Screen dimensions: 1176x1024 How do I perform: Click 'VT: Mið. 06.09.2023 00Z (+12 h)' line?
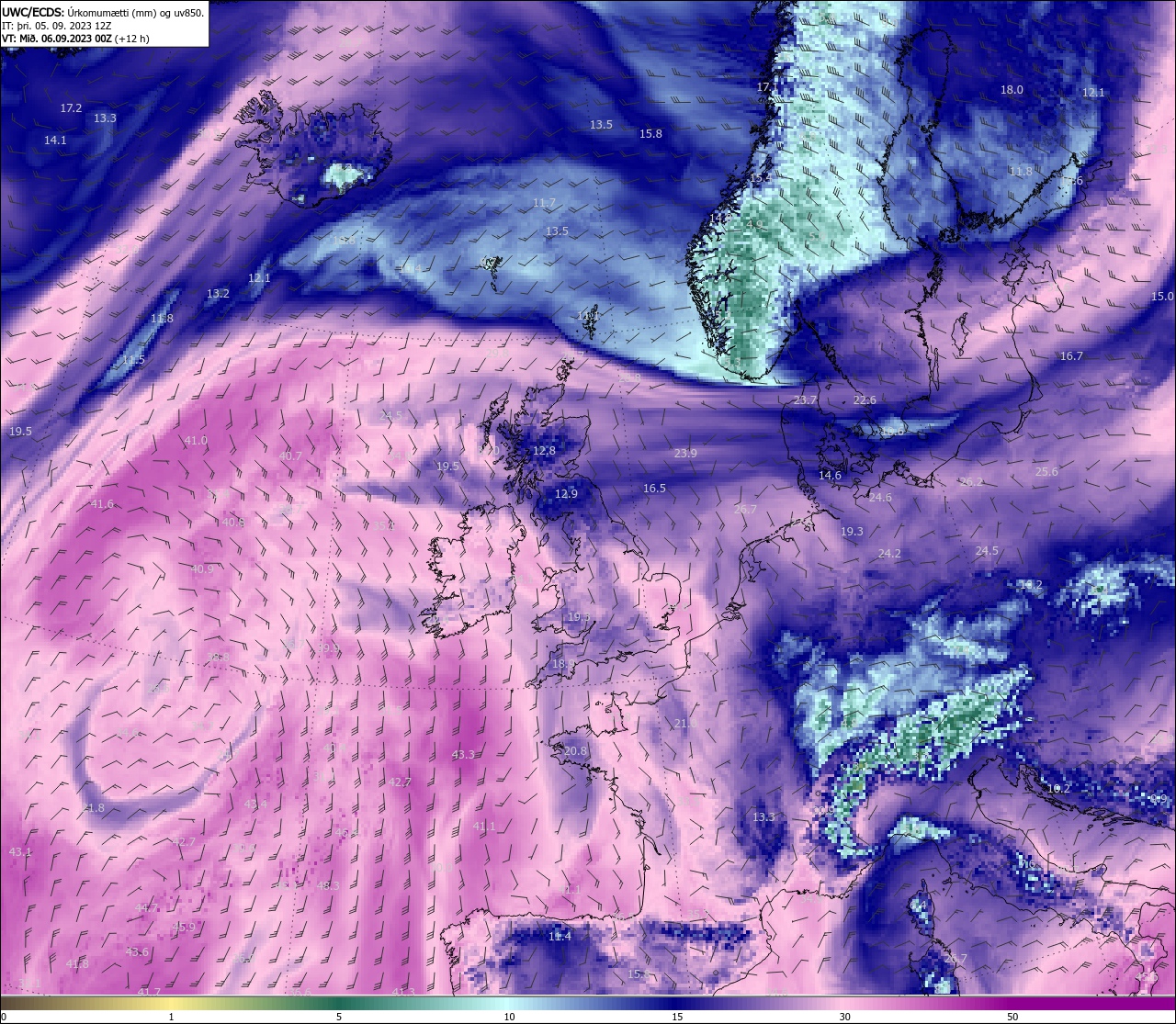click(75, 39)
